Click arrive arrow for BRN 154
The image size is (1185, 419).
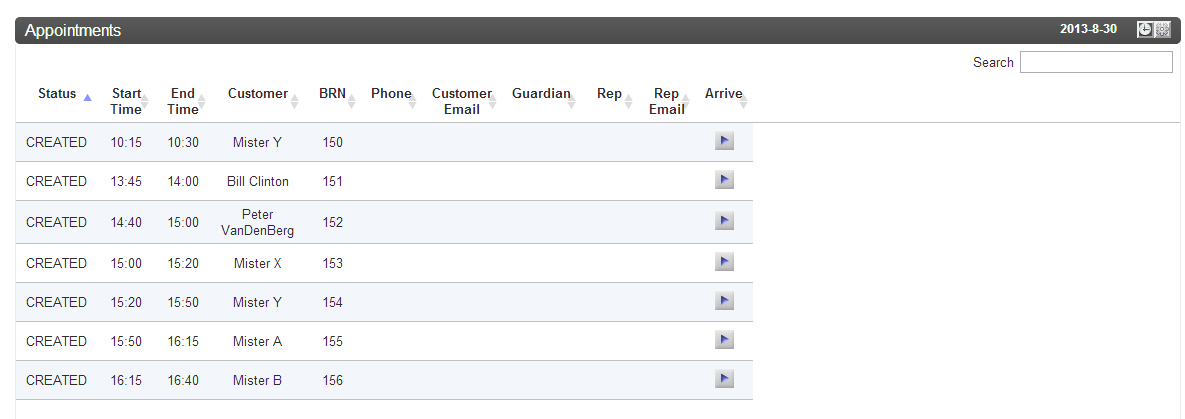(x=724, y=301)
